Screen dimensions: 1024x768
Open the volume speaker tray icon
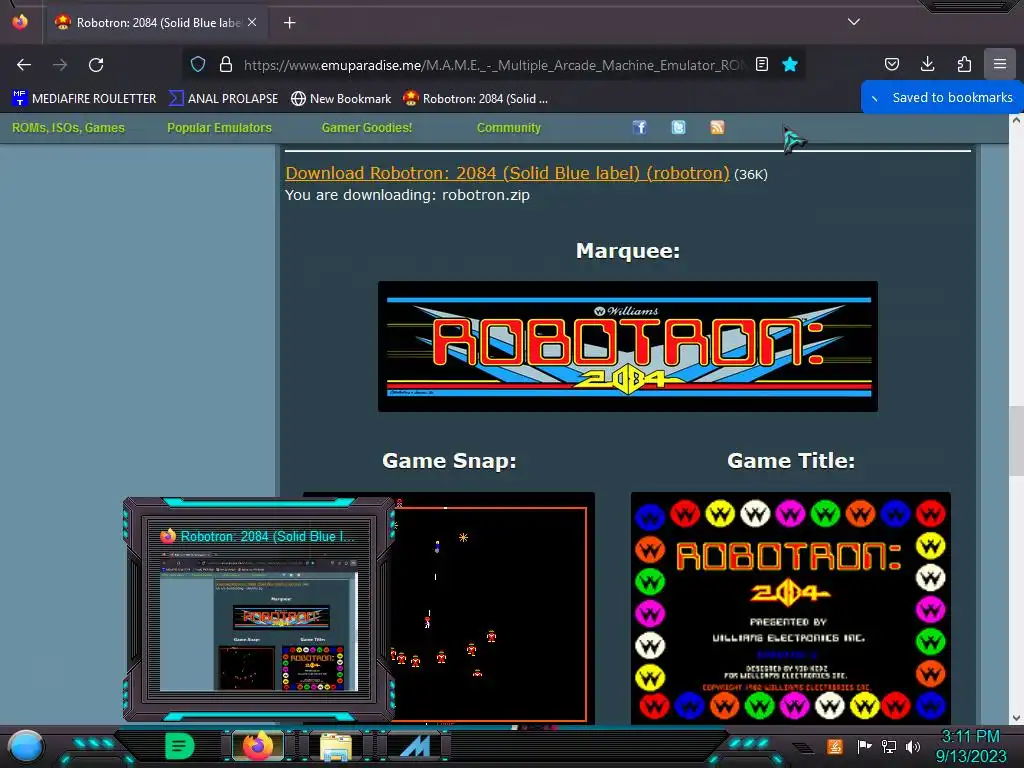(x=913, y=746)
